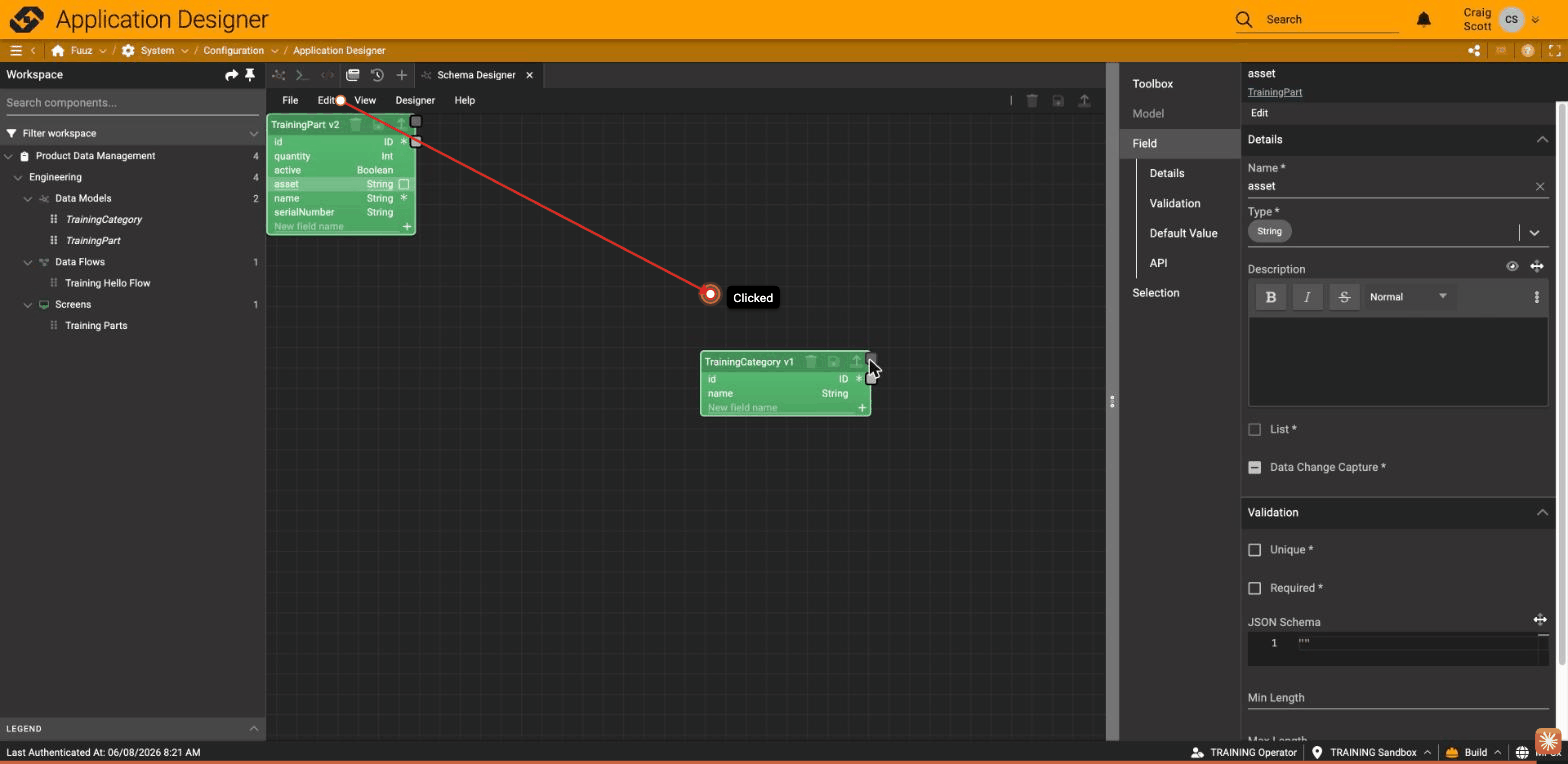Toggle strikethrough formatting in Description

(x=1344, y=297)
